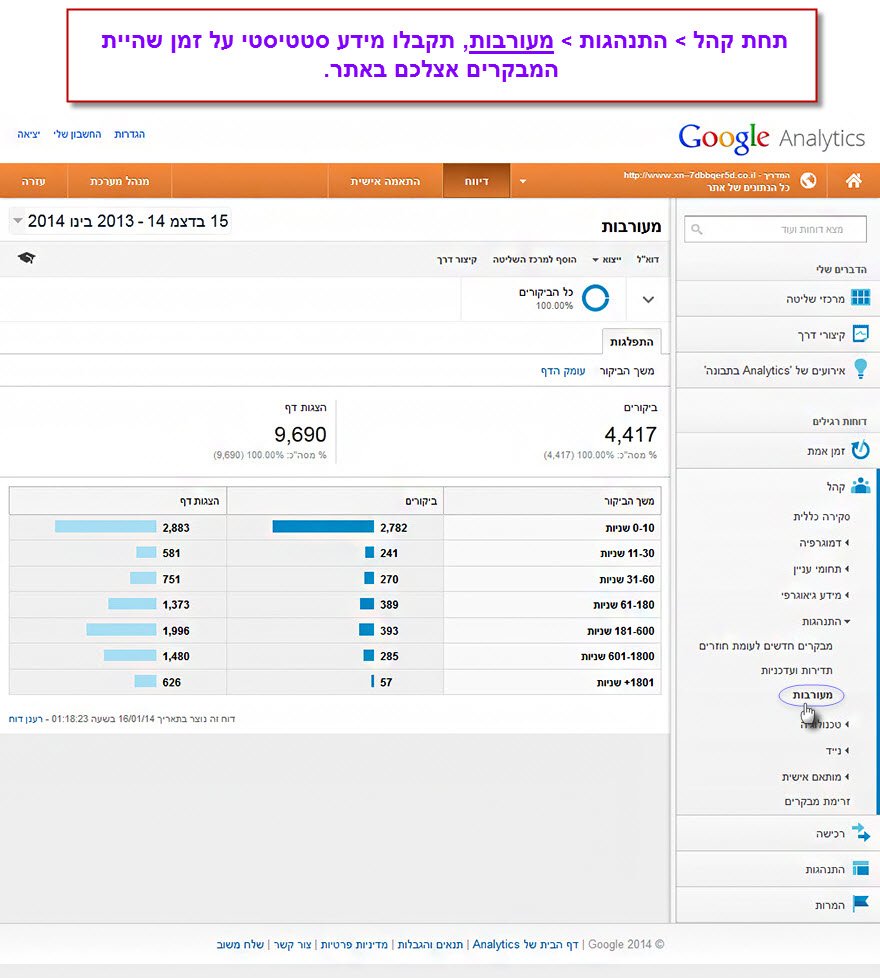This screenshot has height=978, width=880.
Task: Click the קיצורי דרך shortcuts icon
Action: [x=859, y=334]
